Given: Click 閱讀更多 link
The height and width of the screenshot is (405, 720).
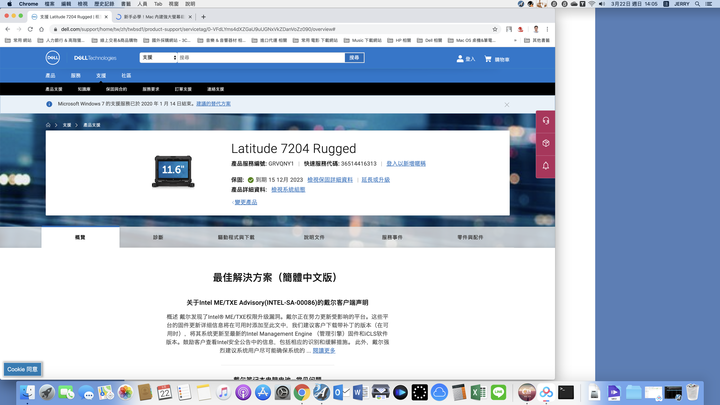Looking at the screenshot, I should coord(324,350).
